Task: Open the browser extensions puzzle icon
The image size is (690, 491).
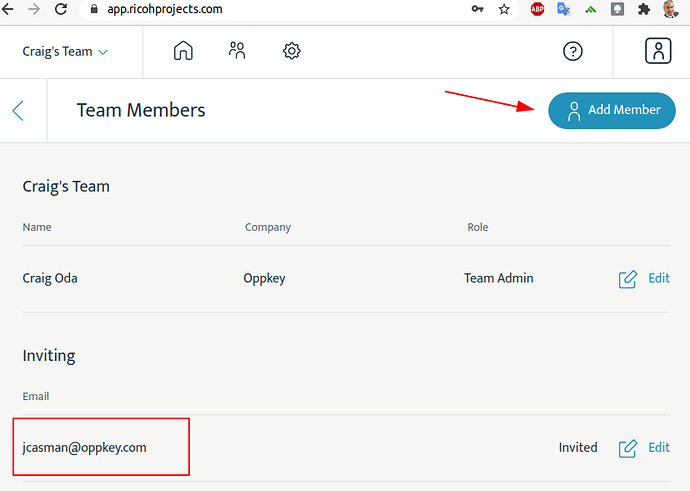Action: (x=644, y=9)
